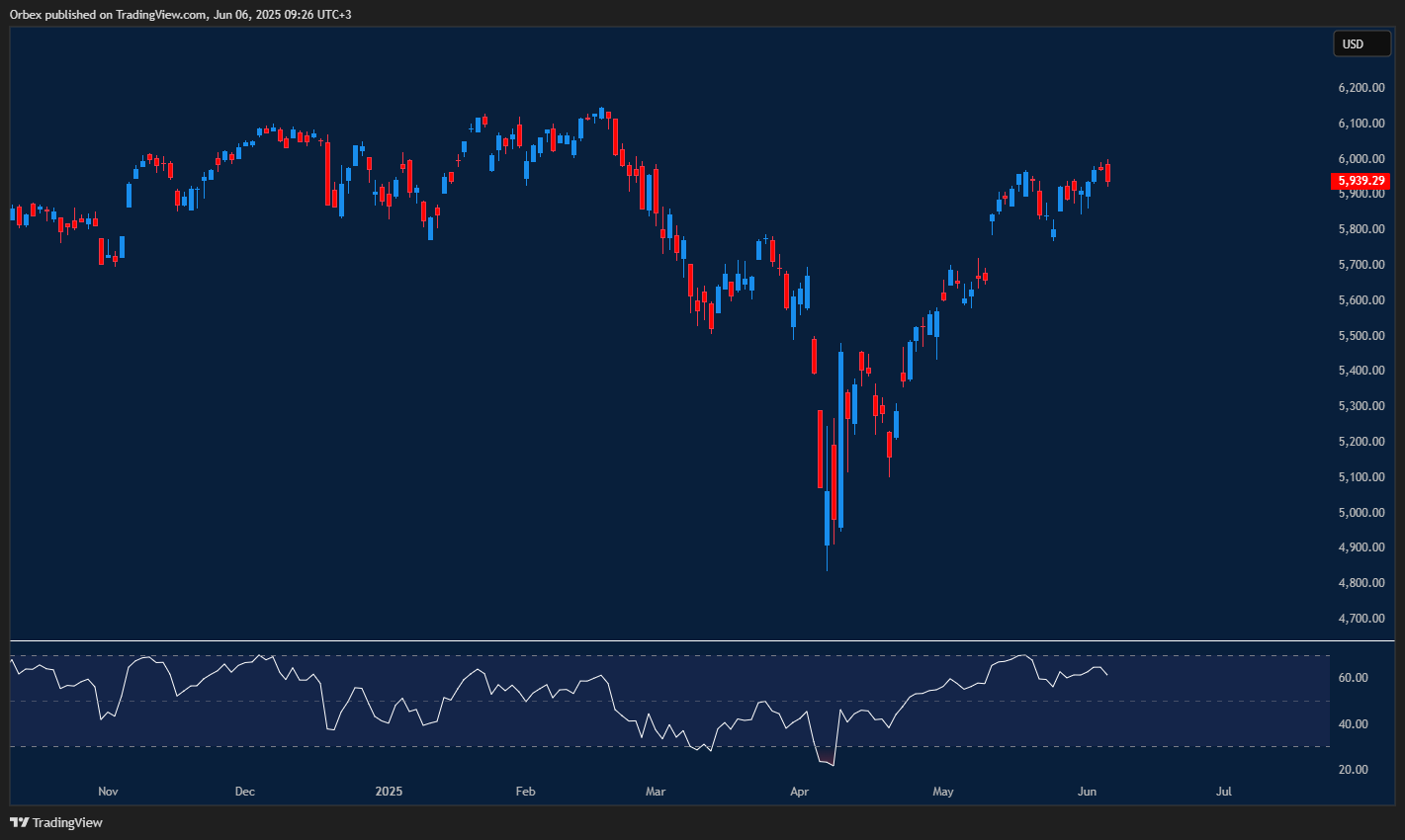Open the 2025 year marker on timeline
Viewport: 1405px width, 840px height.
[x=389, y=792]
